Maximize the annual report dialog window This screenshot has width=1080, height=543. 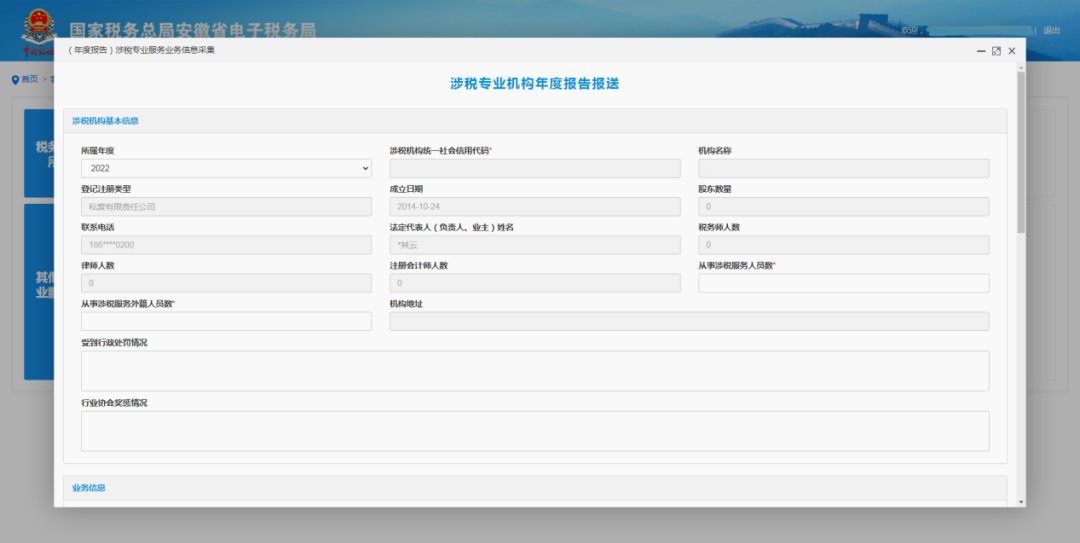(x=996, y=51)
